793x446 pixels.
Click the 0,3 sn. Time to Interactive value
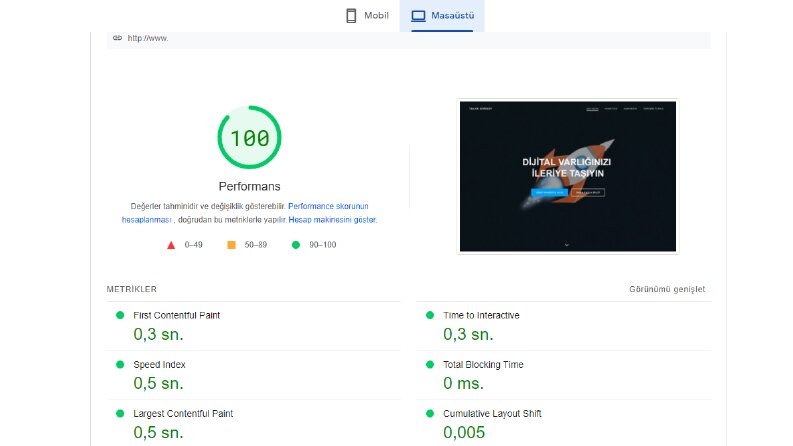468,334
